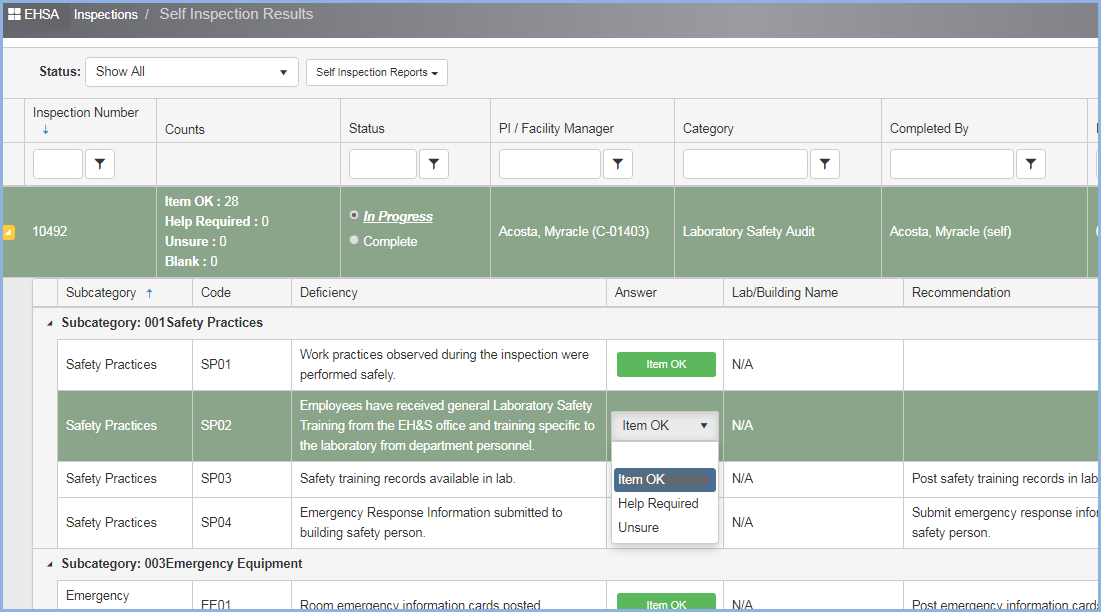Click the Inspections breadcrumb link
This screenshot has height=612, width=1101.
coord(106,15)
